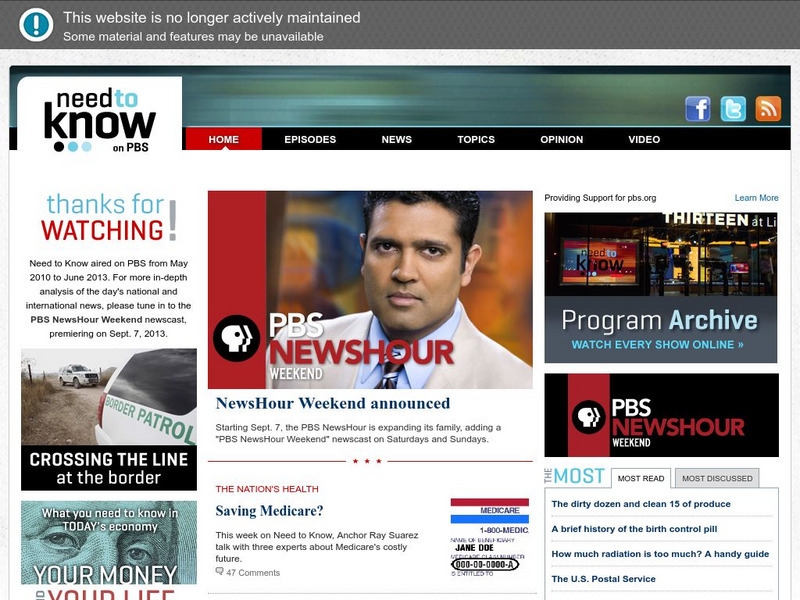Screen dimensions: 800x600
Task: Click the no longer actively maintained notice
Action: coord(212,18)
